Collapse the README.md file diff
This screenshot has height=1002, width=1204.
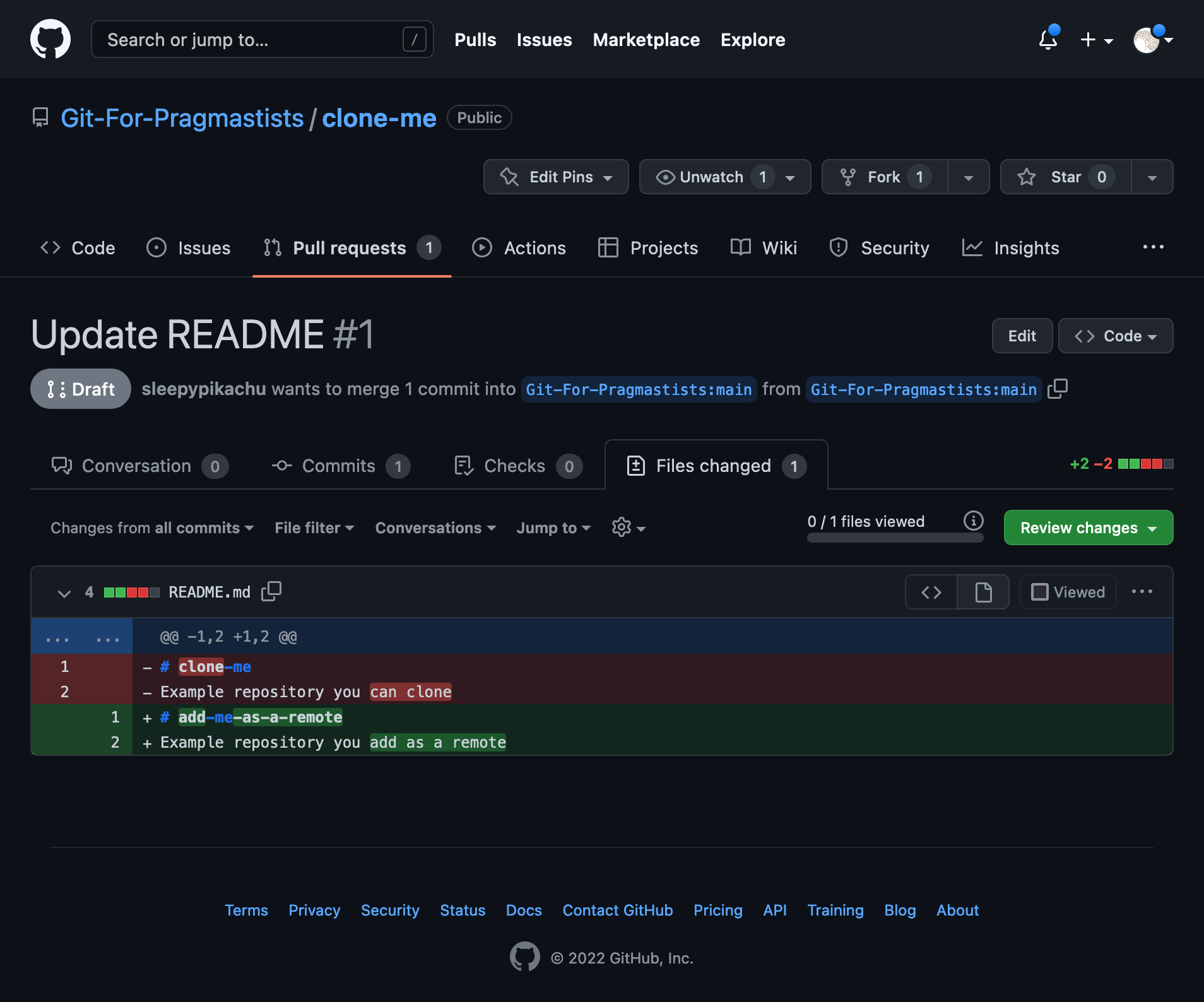(64, 592)
